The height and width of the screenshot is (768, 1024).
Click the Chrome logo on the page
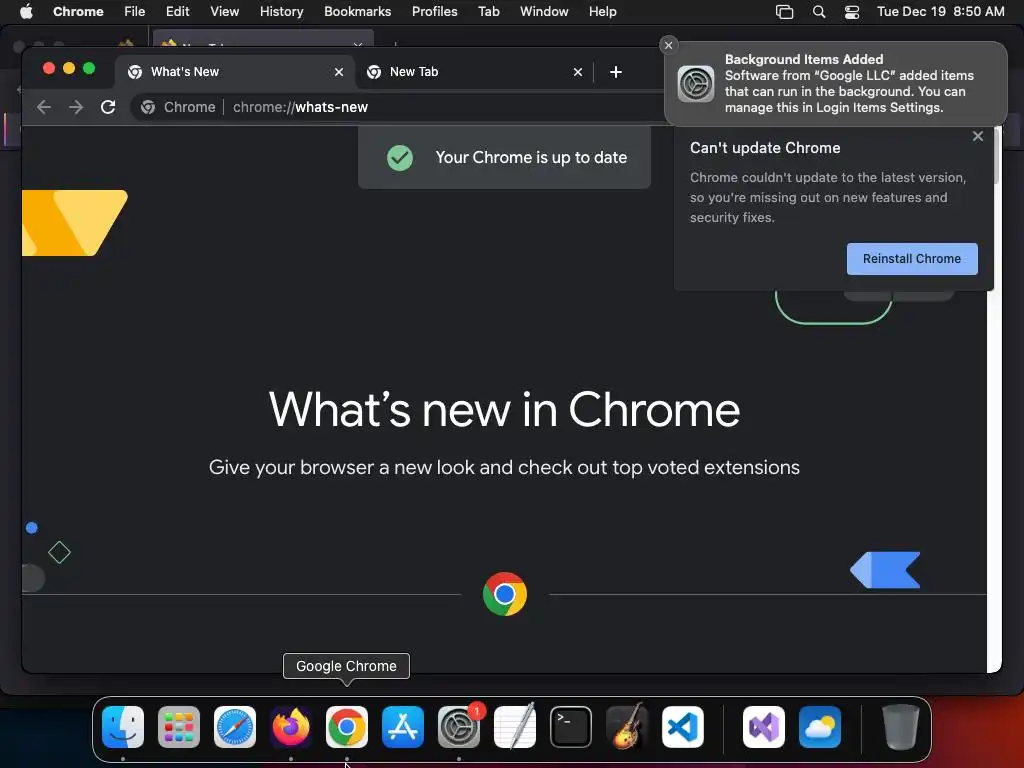505,594
